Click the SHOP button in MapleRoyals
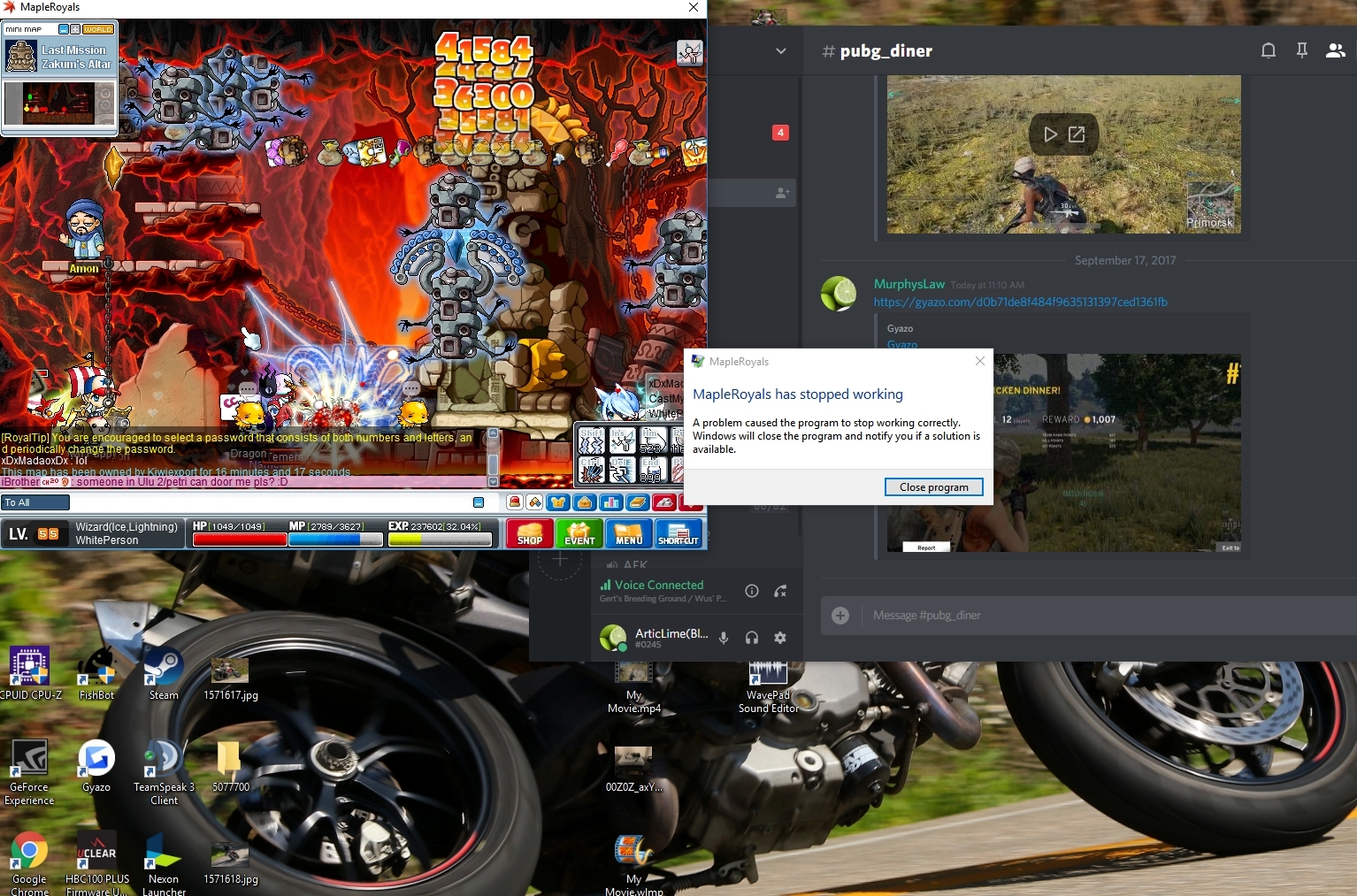Image resolution: width=1357 pixels, height=896 pixels. point(530,533)
